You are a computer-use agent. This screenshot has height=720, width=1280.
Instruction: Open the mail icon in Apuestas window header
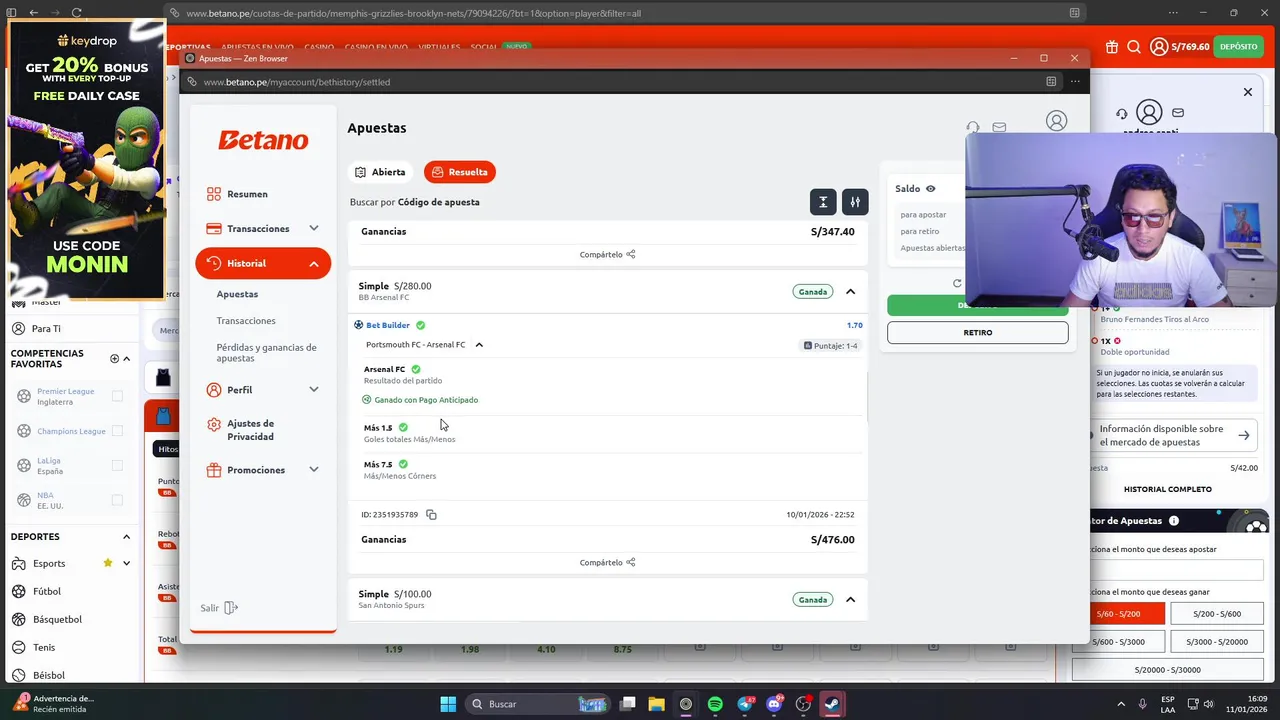[999, 127]
